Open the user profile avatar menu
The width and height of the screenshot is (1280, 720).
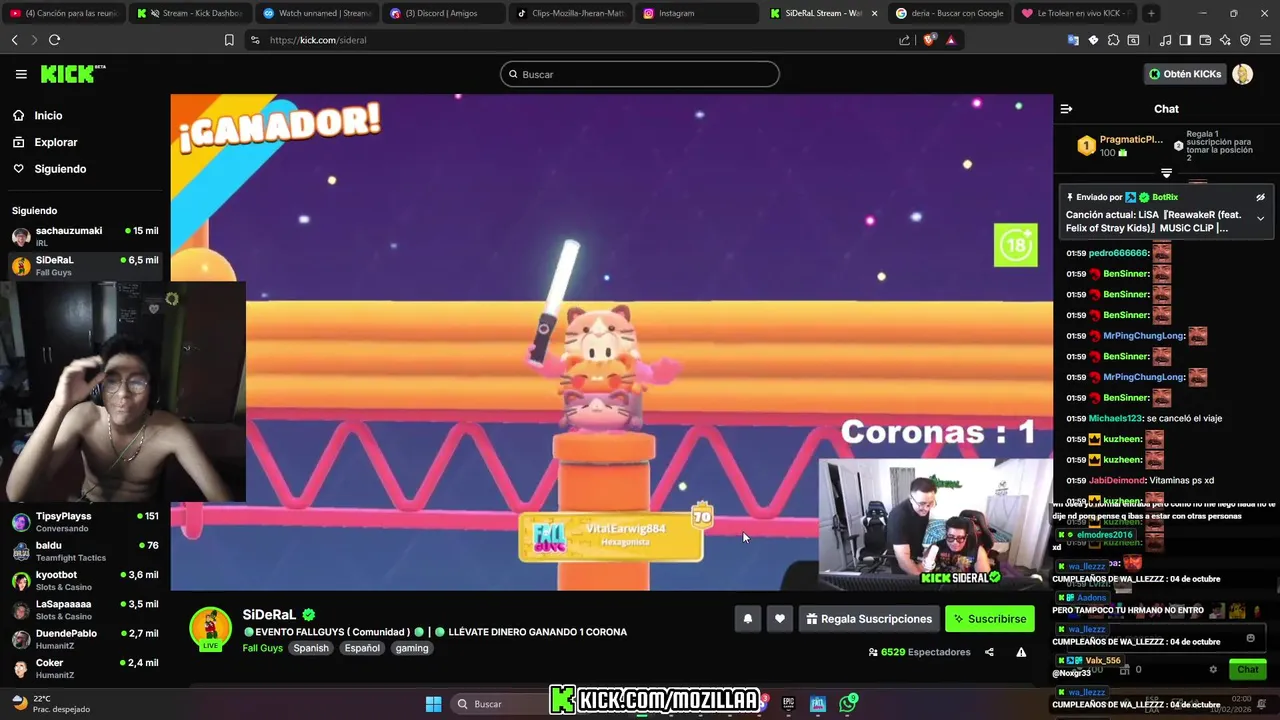(x=1242, y=74)
